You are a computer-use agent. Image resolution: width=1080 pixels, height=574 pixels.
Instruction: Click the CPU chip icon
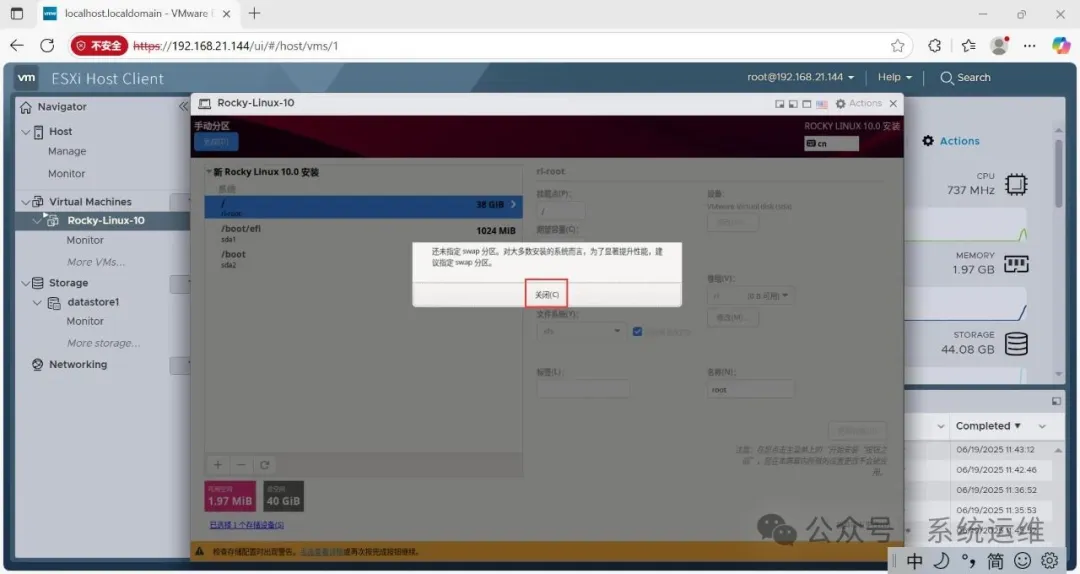[x=1016, y=184]
